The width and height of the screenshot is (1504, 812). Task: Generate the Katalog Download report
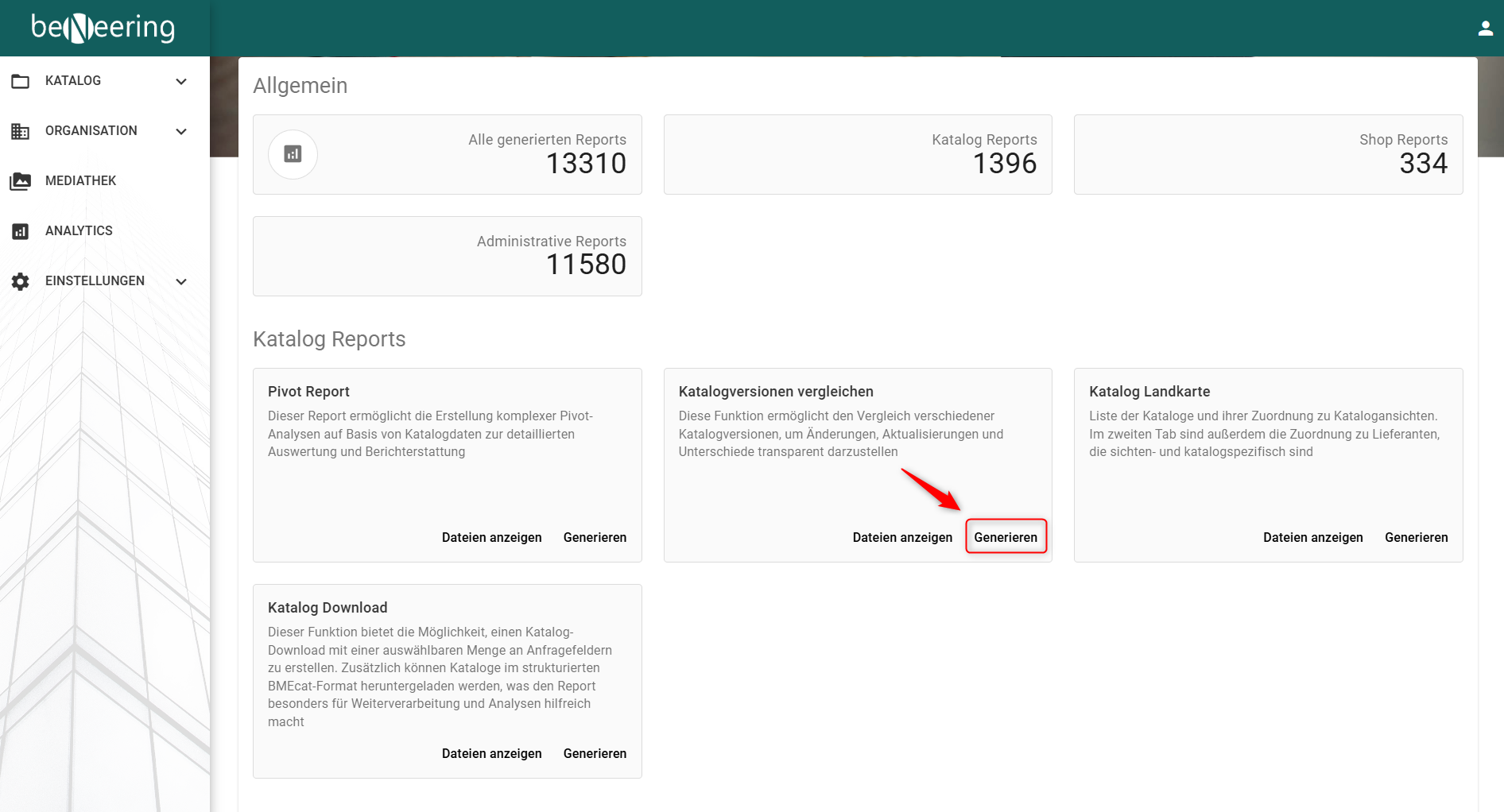(595, 754)
